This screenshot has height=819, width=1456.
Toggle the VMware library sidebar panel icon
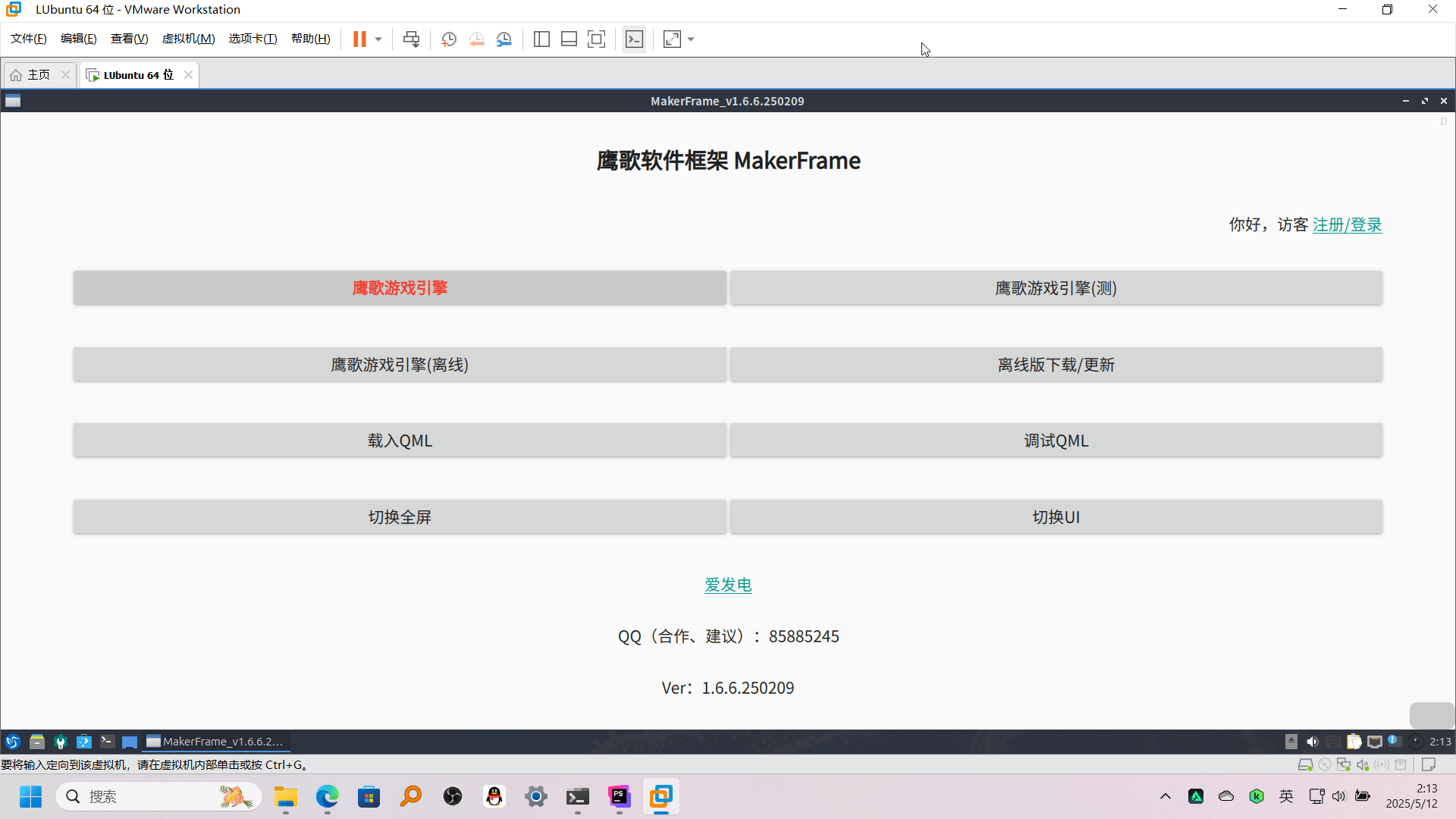point(541,39)
